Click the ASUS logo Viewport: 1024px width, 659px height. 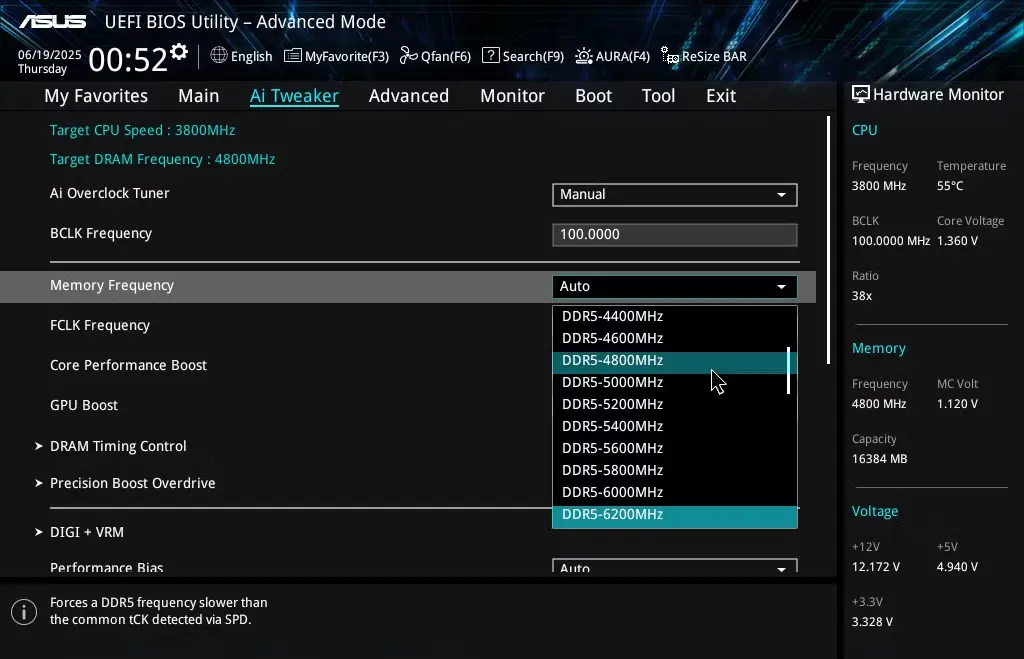tap(52, 22)
